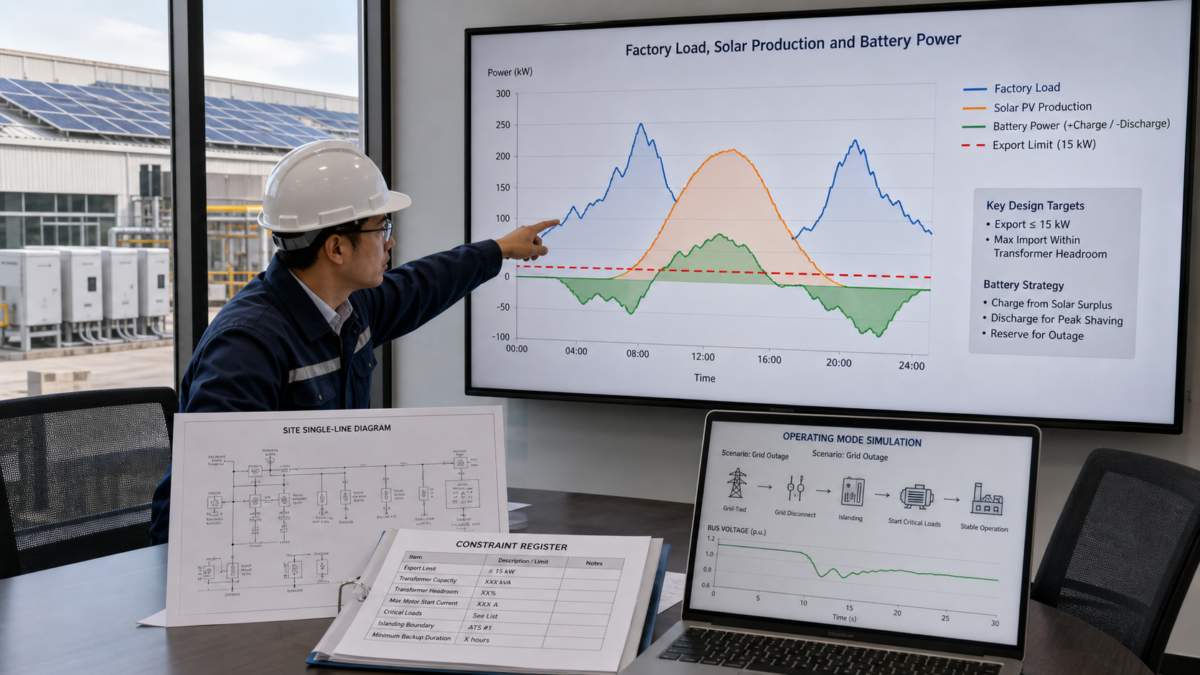Select Battery Power (+Charge / -Discharge) legend label
1200x675 pixels.
pyautogui.click(x=1081, y=125)
